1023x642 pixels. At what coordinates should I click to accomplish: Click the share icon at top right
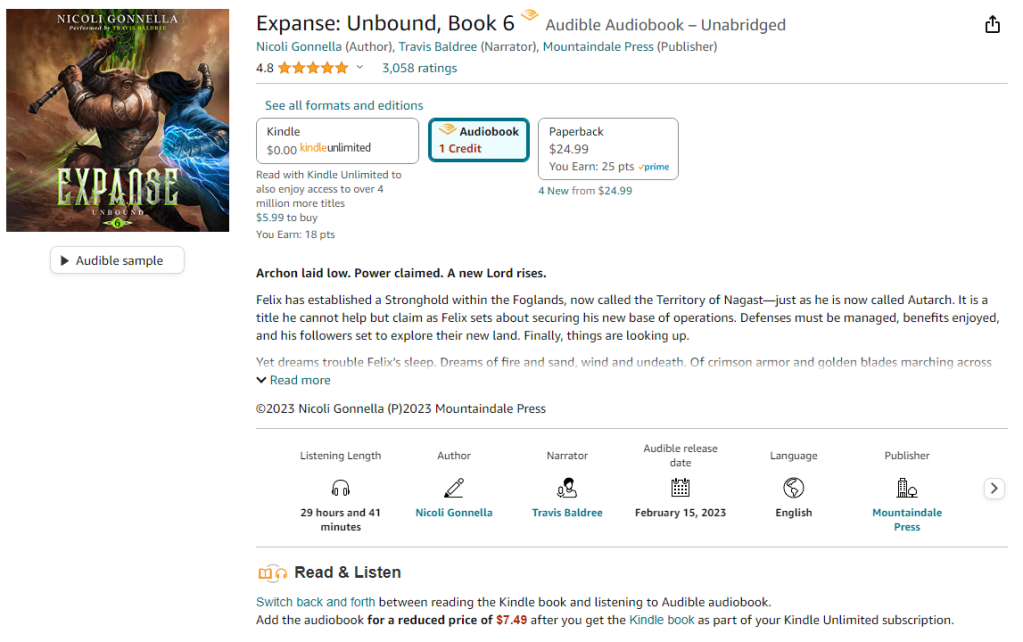click(992, 25)
